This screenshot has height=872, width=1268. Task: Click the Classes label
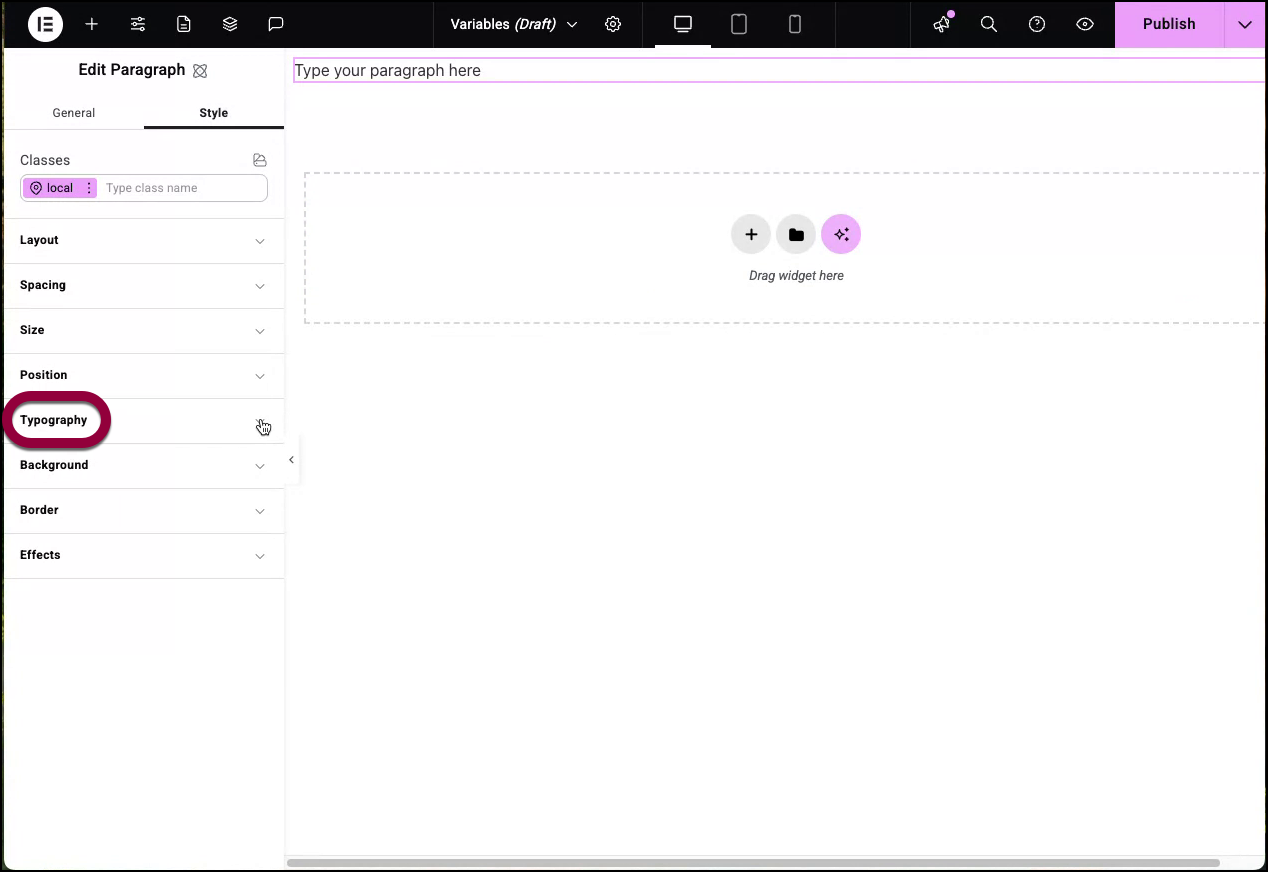[45, 160]
